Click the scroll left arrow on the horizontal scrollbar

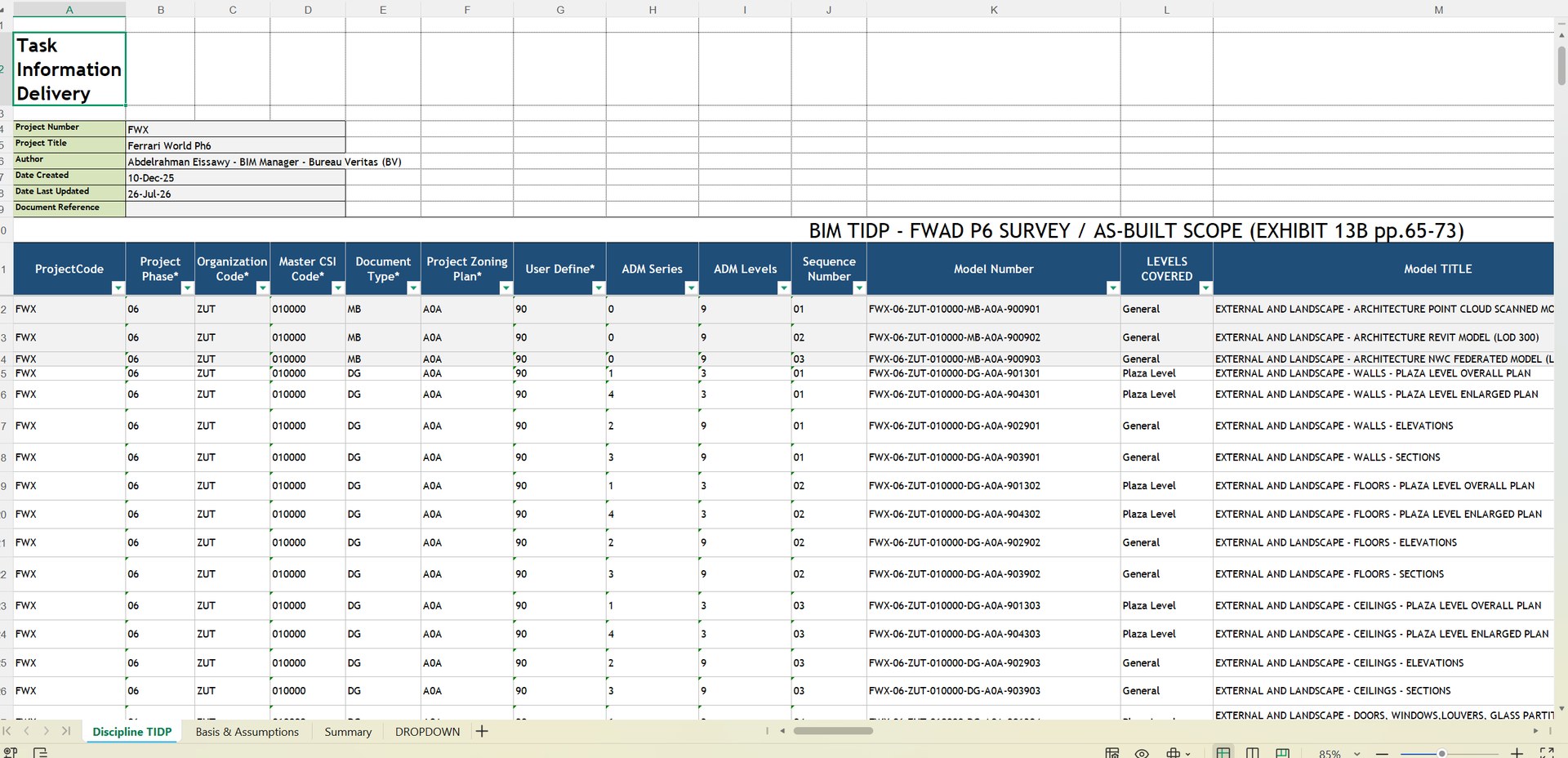(782, 731)
